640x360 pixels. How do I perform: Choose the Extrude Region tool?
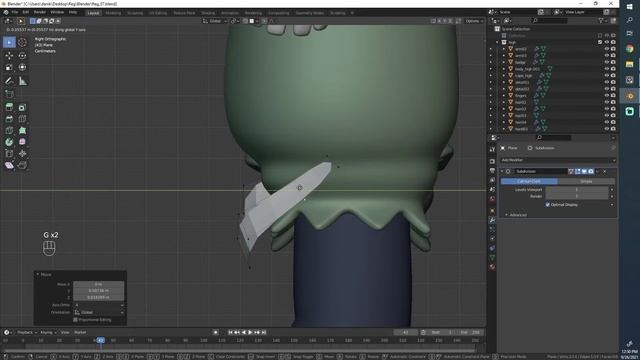[9, 107]
